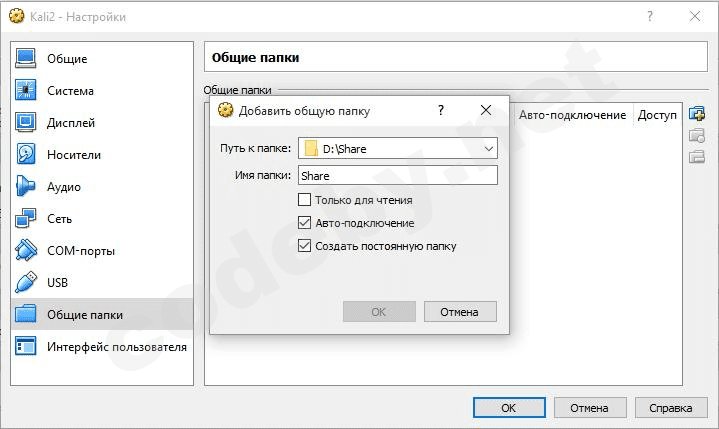
Task: Click Отмена in the add folder dialog
Action: (460, 312)
